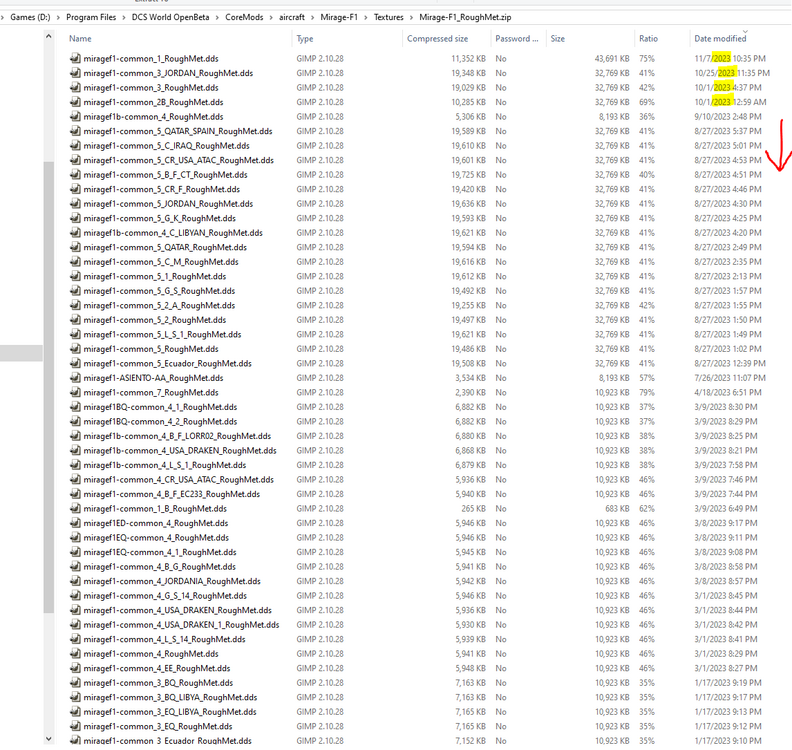Screen dimensions: 792x750
Task: Click the navigation pane scroll down arrow
Action: tap(48, 738)
